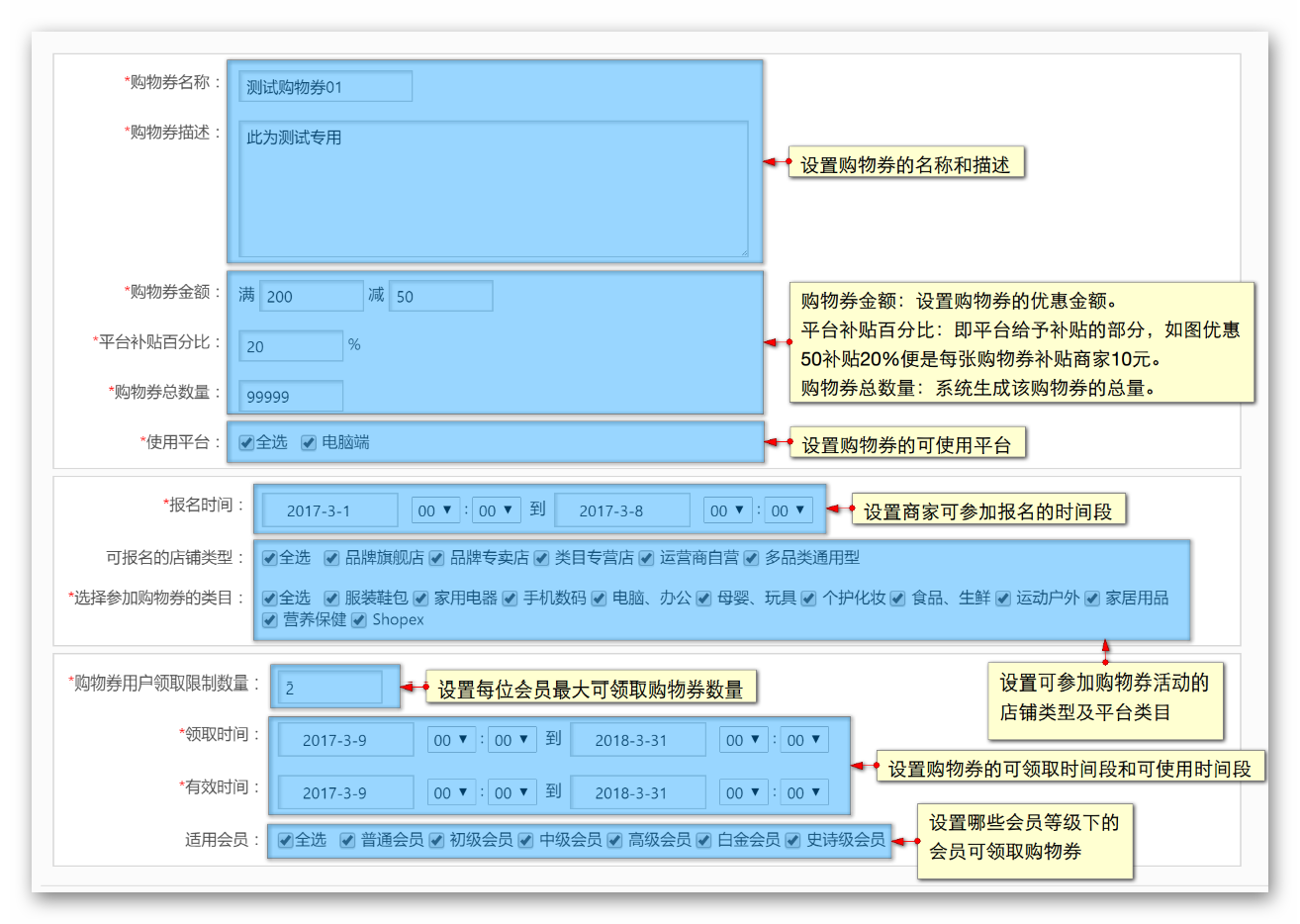Screen dimensions: 1300x924
Task: Toggle the Shopex category checkbox
Action: pos(358,620)
